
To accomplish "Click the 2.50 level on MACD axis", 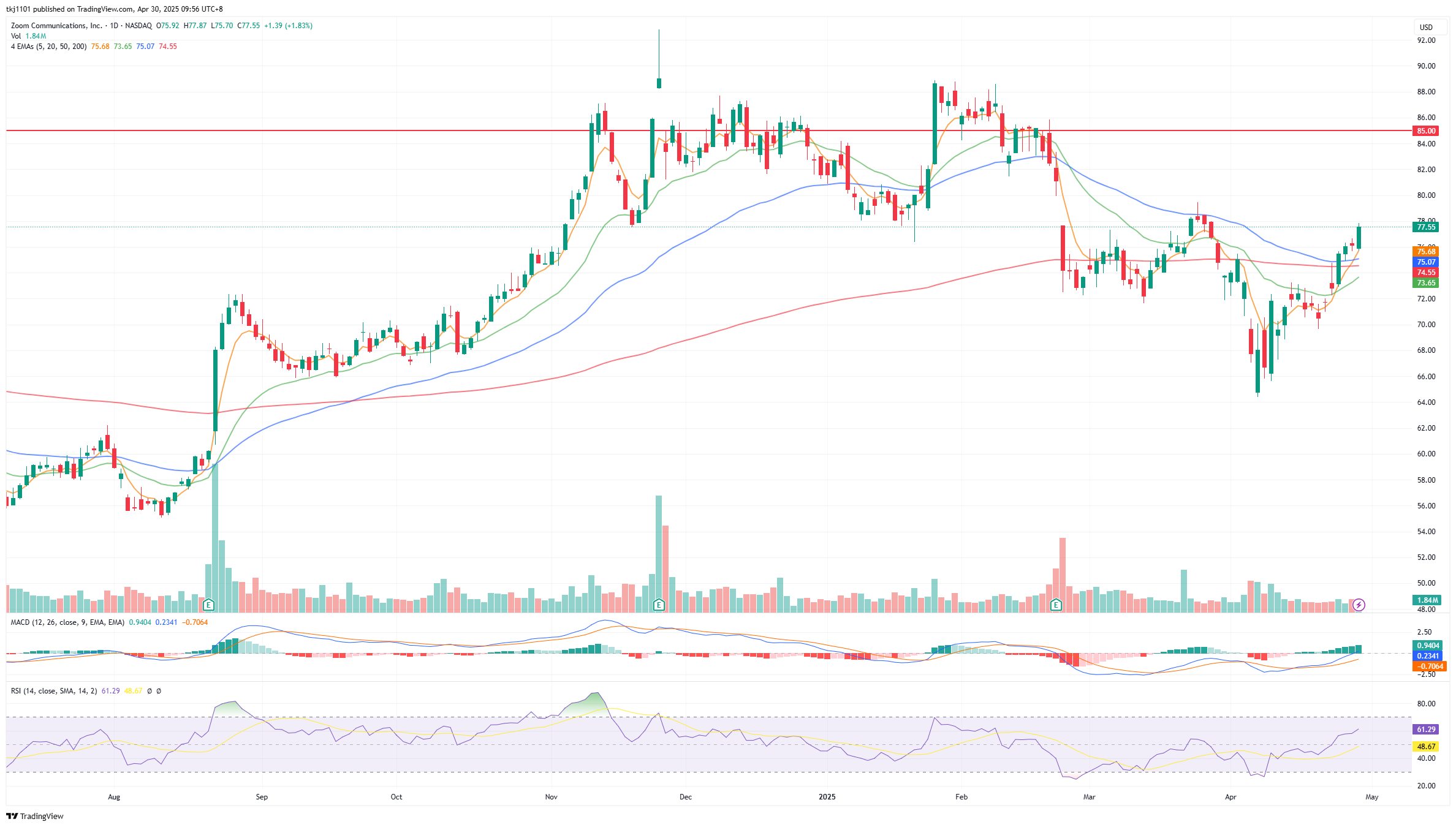I will (x=1425, y=632).
